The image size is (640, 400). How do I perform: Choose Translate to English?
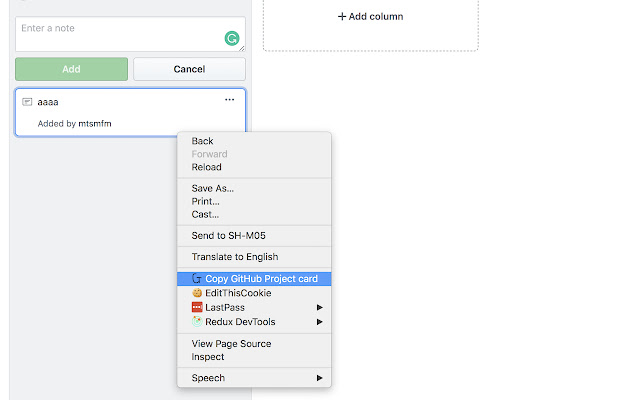click(234, 257)
